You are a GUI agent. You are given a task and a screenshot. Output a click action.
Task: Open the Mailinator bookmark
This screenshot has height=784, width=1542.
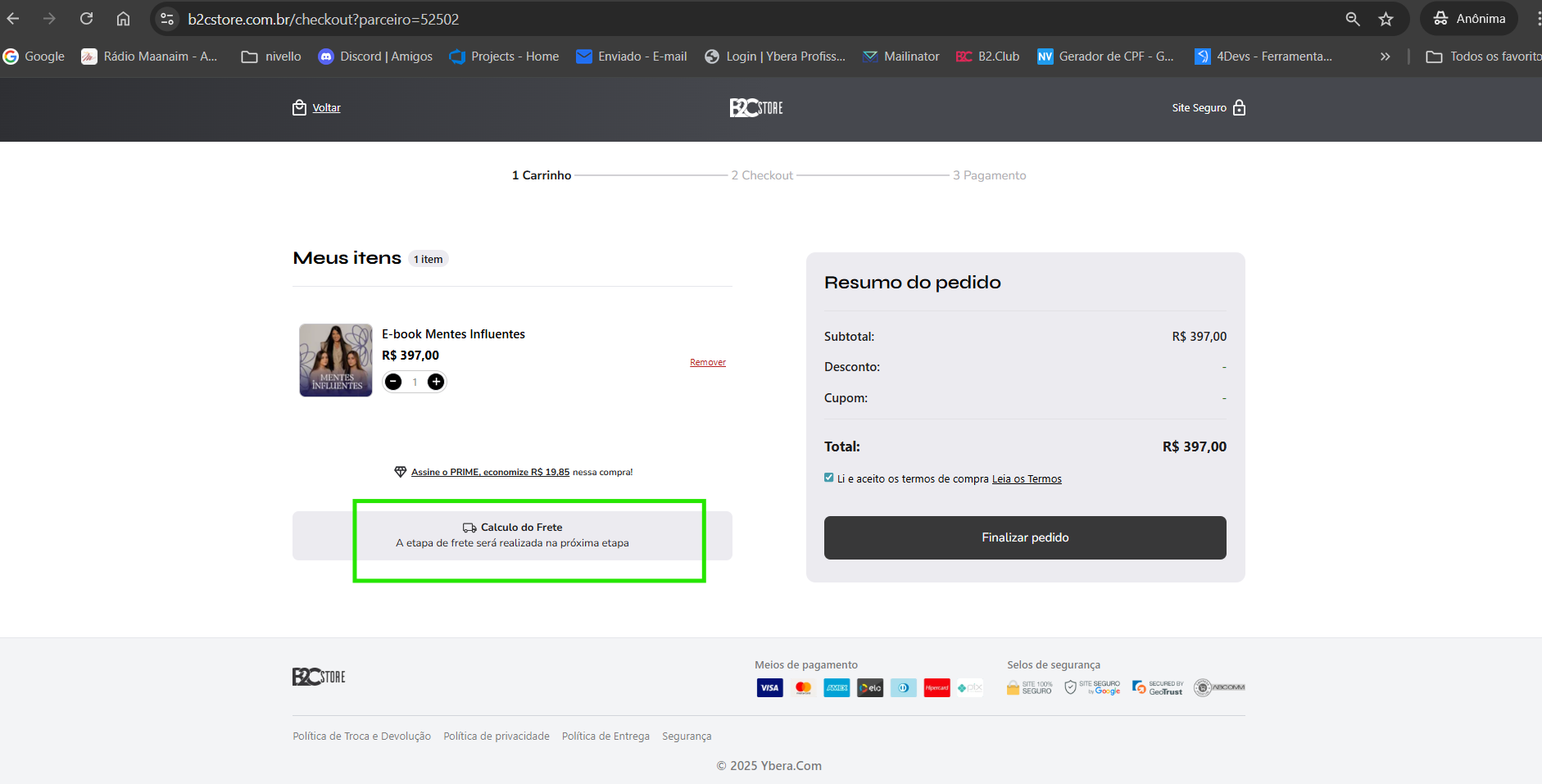tap(901, 57)
